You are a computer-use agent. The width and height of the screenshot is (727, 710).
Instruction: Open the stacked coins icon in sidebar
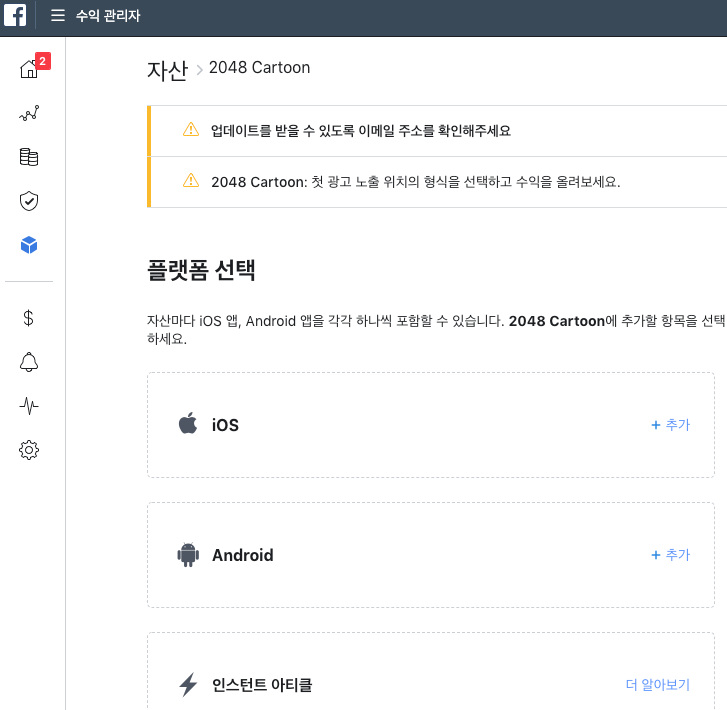point(29,157)
